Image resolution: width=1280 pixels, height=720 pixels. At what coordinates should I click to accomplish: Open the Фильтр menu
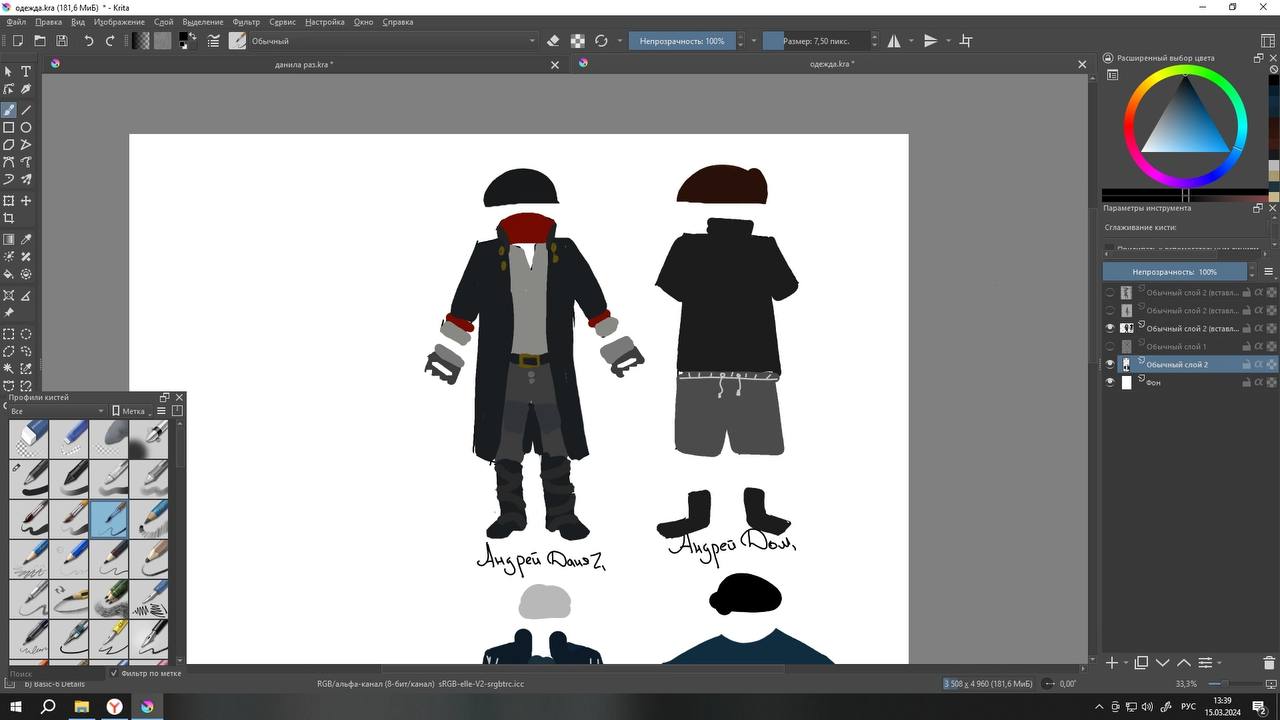(x=245, y=22)
